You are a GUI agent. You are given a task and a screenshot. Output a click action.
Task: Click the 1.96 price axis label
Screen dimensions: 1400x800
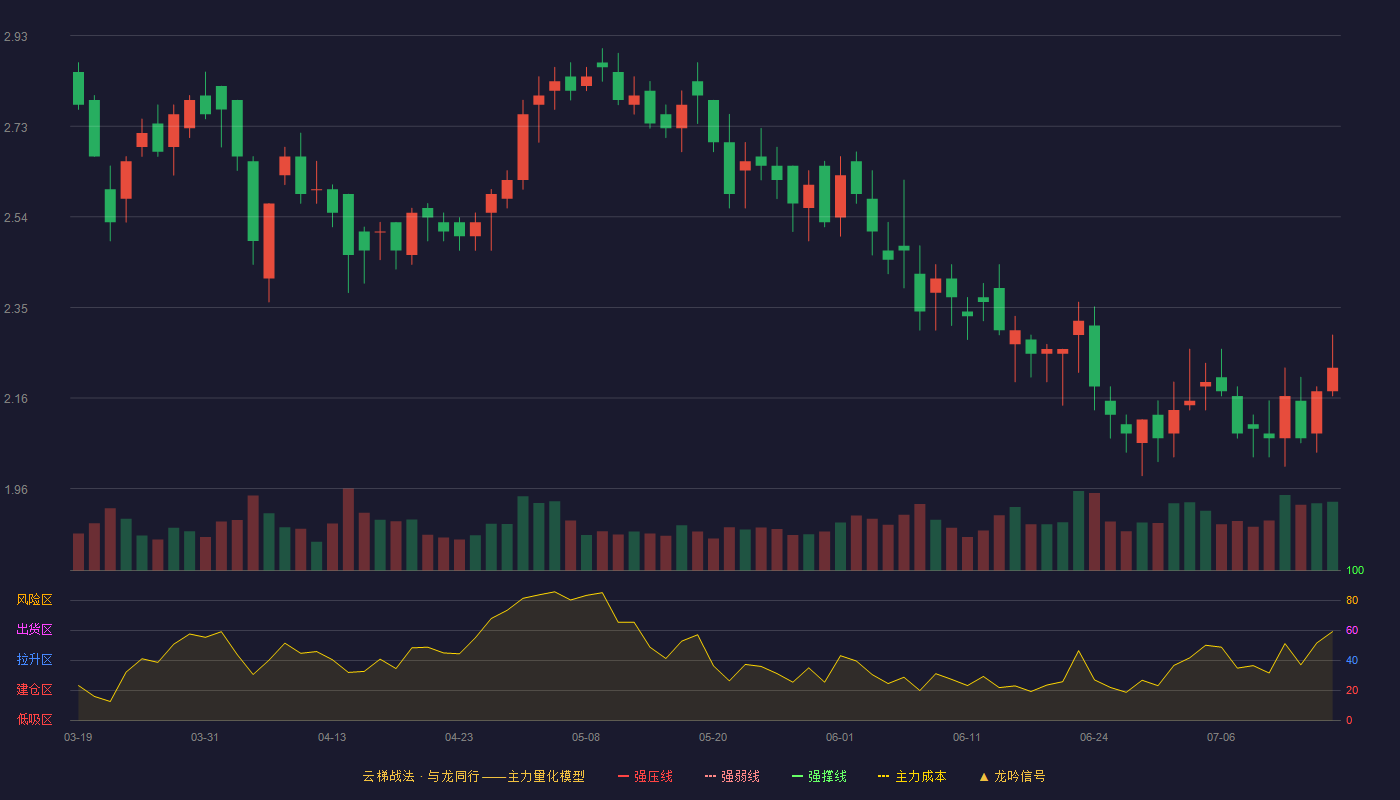[16, 490]
